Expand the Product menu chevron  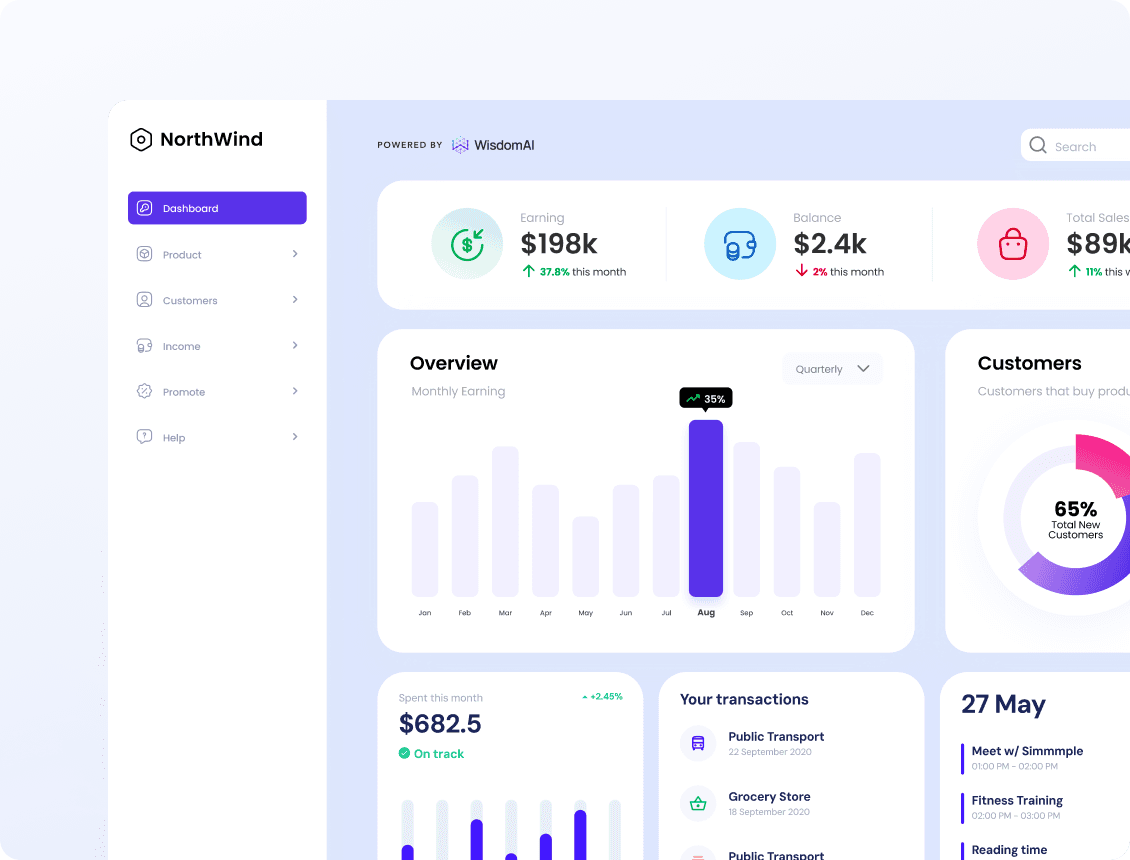pos(295,254)
